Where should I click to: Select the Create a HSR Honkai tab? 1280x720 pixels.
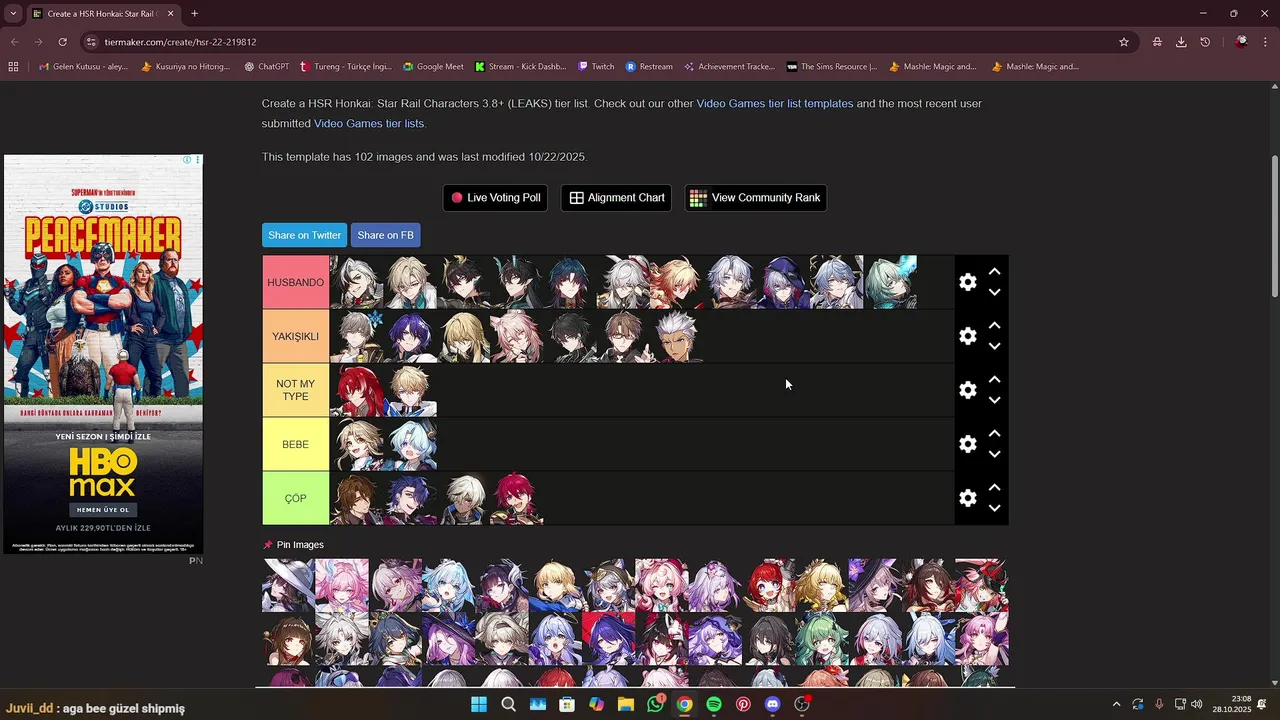102,14
